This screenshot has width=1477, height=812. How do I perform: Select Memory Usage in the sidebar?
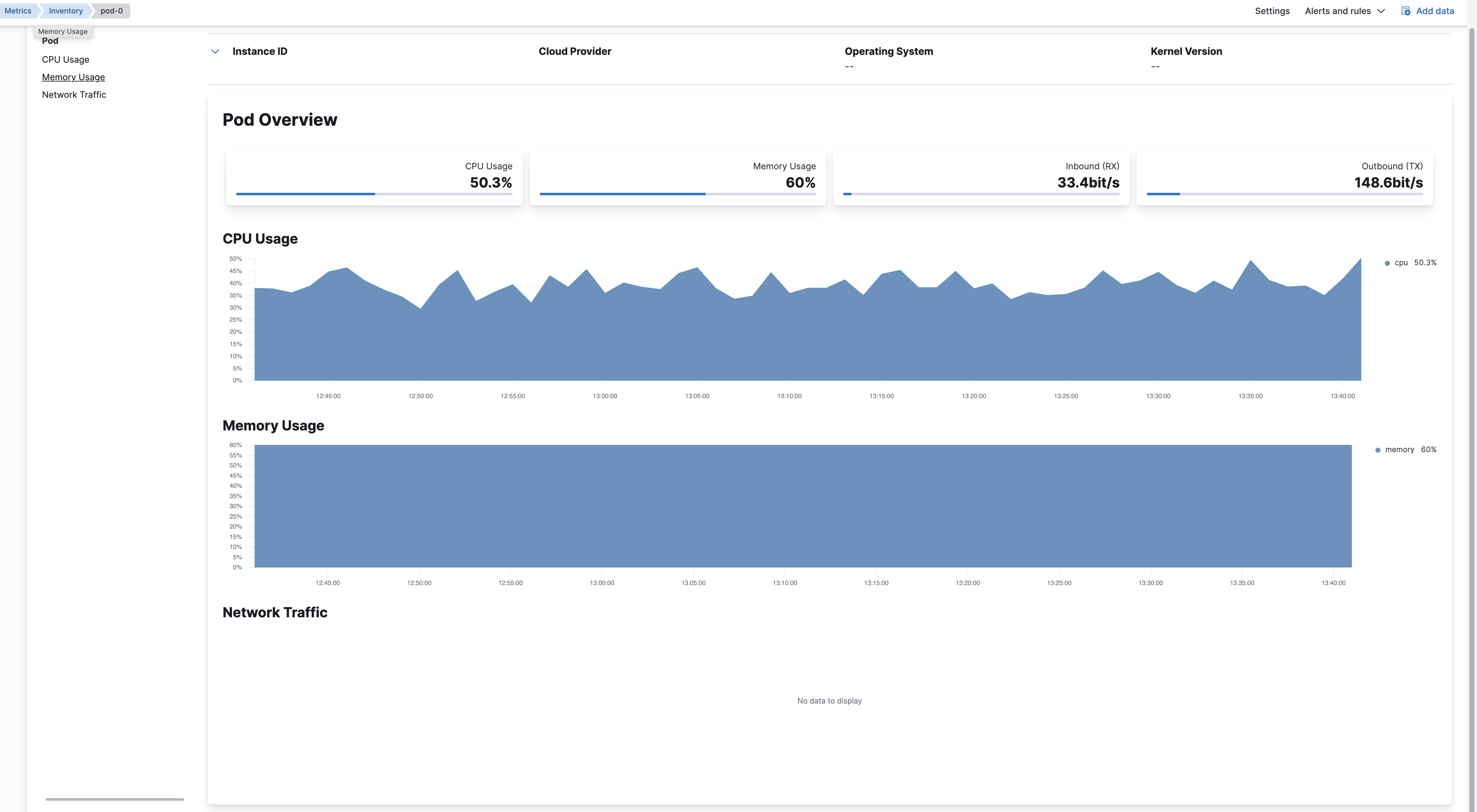(73, 77)
